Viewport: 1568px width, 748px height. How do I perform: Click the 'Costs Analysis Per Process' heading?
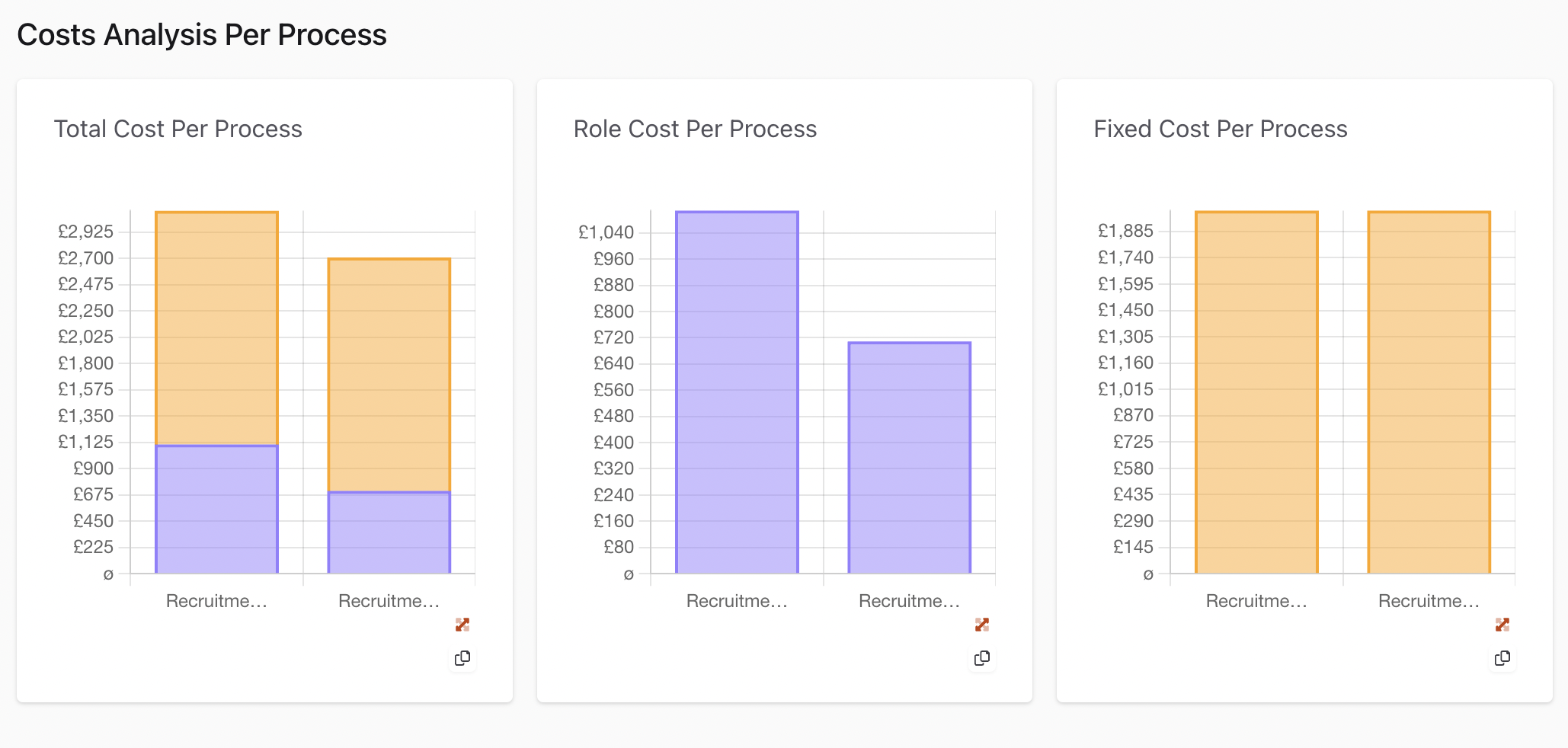(202, 35)
